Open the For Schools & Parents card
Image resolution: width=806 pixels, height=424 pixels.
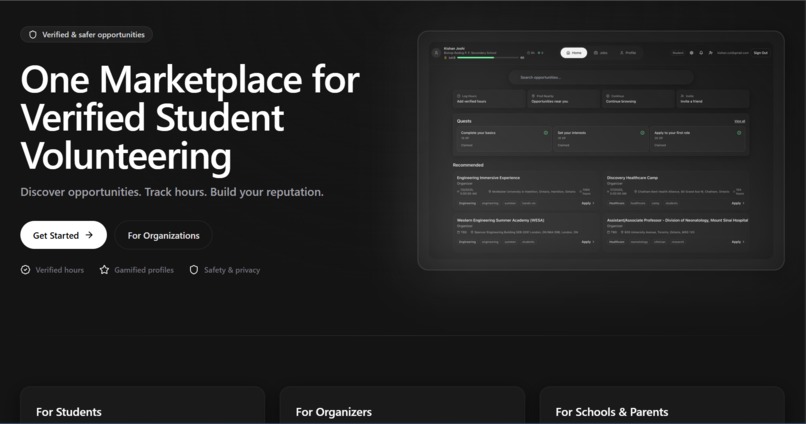(x=662, y=405)
